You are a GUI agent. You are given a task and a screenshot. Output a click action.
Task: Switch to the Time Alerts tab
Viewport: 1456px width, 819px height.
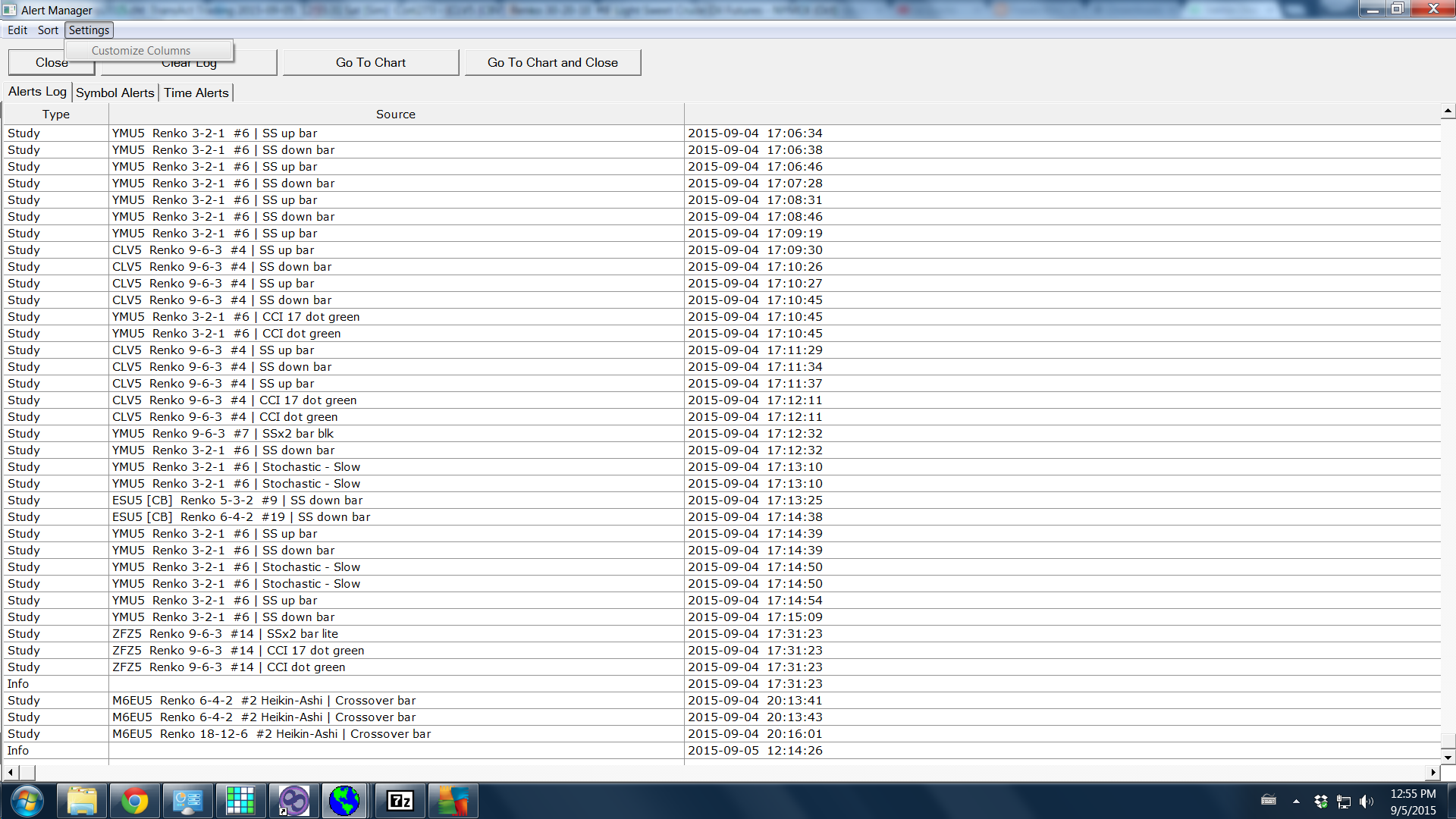(x=196, y=93)
